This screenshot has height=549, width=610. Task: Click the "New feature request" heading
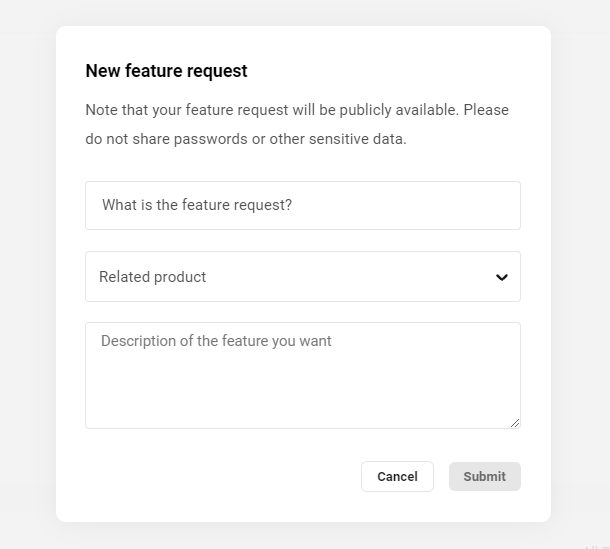166,71
